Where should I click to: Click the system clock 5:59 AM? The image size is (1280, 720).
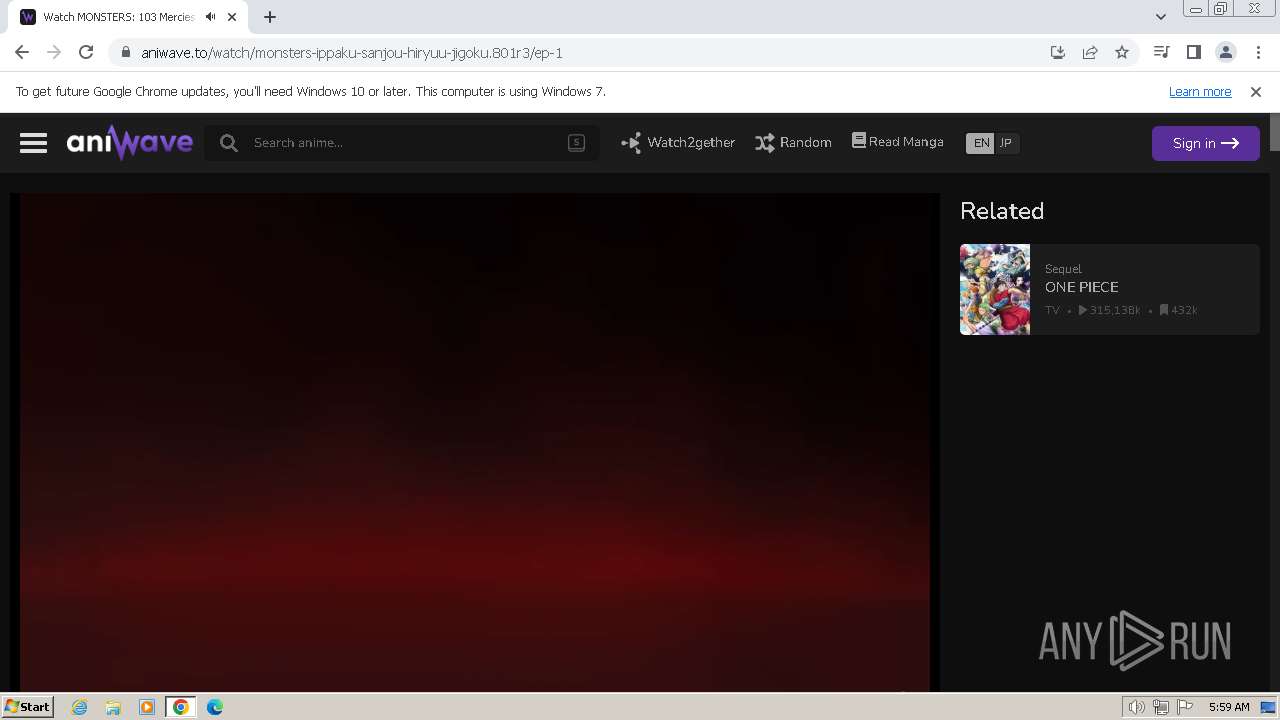[x=1229, y=707]
